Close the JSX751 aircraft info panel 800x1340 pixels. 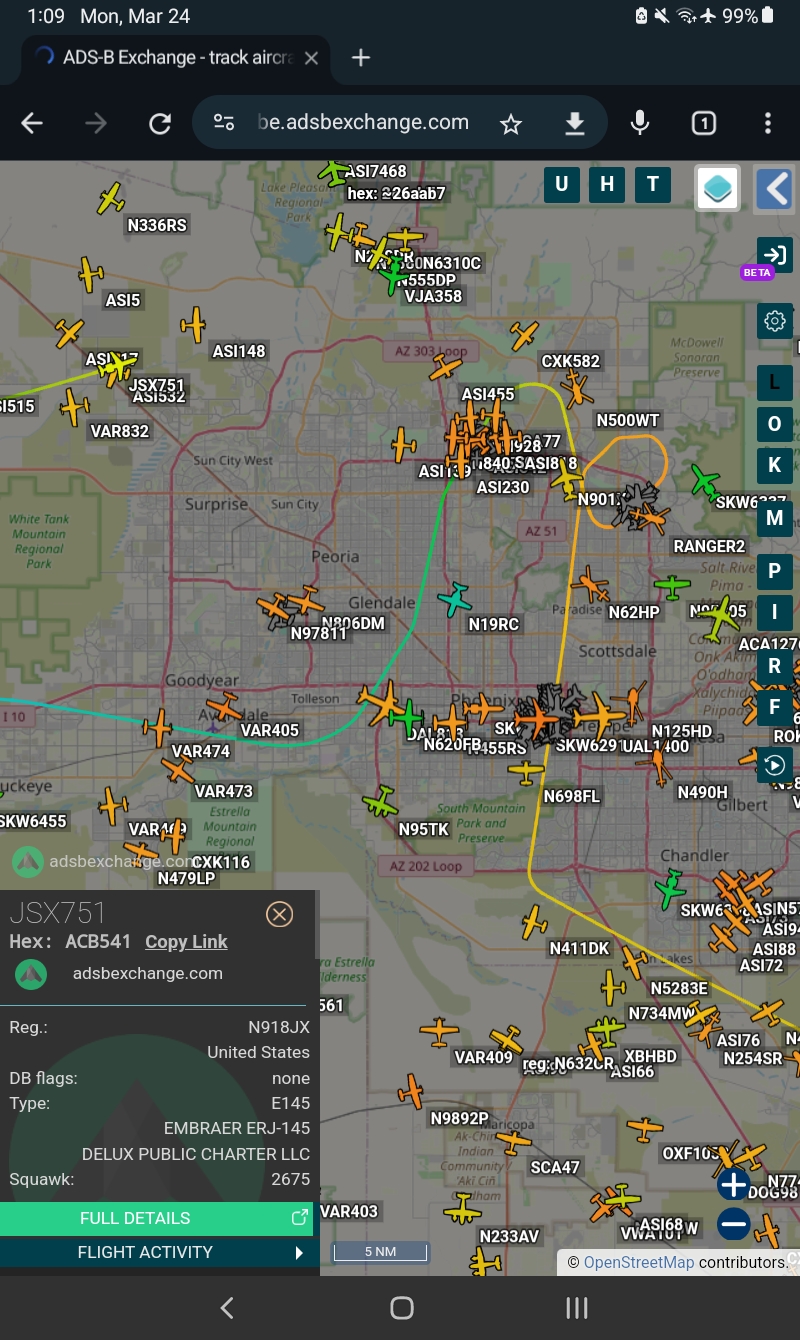coord(279,913)
